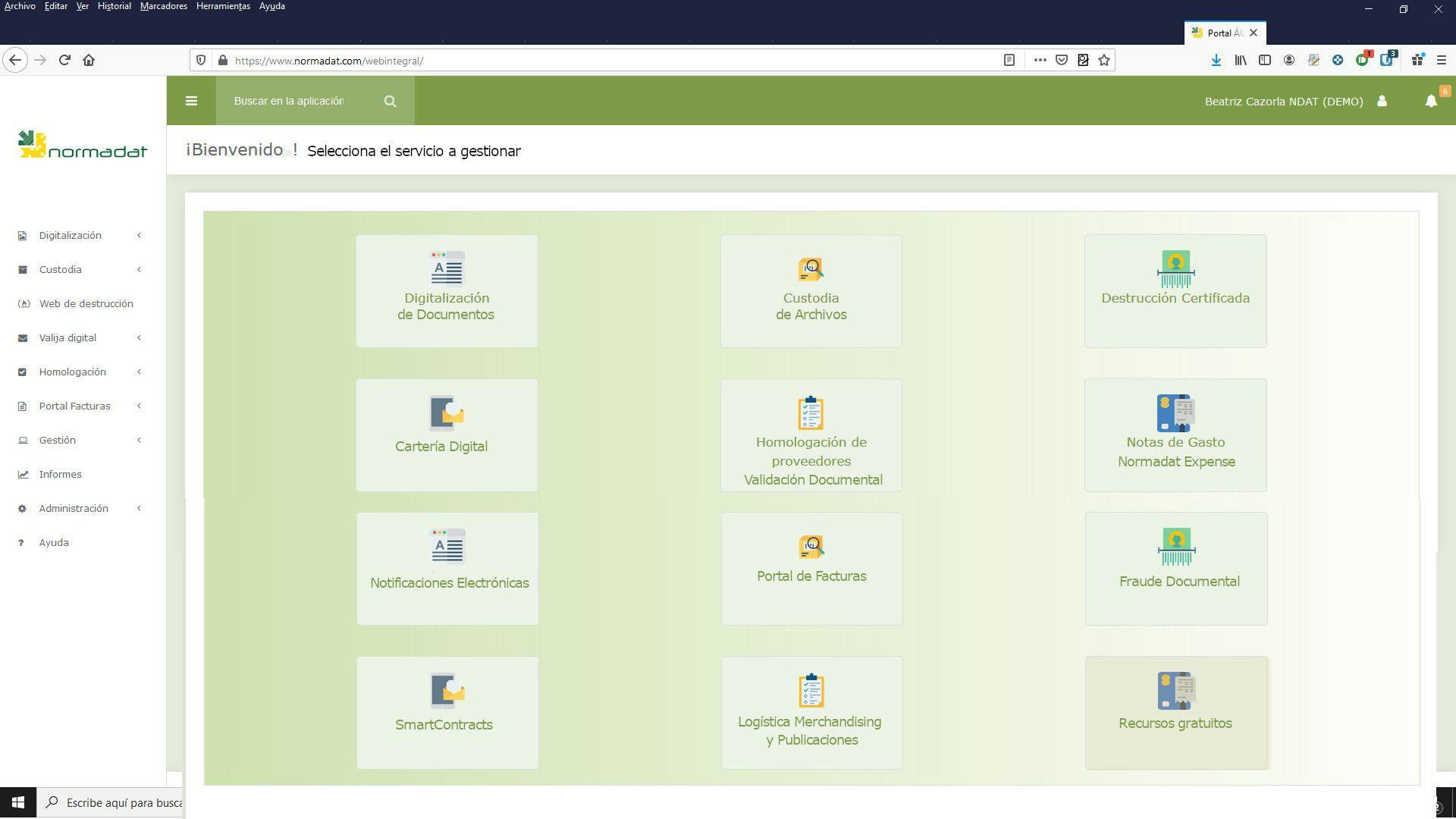1456x819 pixels.
Task: Open the Editar menu
Action: coord(55,6)
